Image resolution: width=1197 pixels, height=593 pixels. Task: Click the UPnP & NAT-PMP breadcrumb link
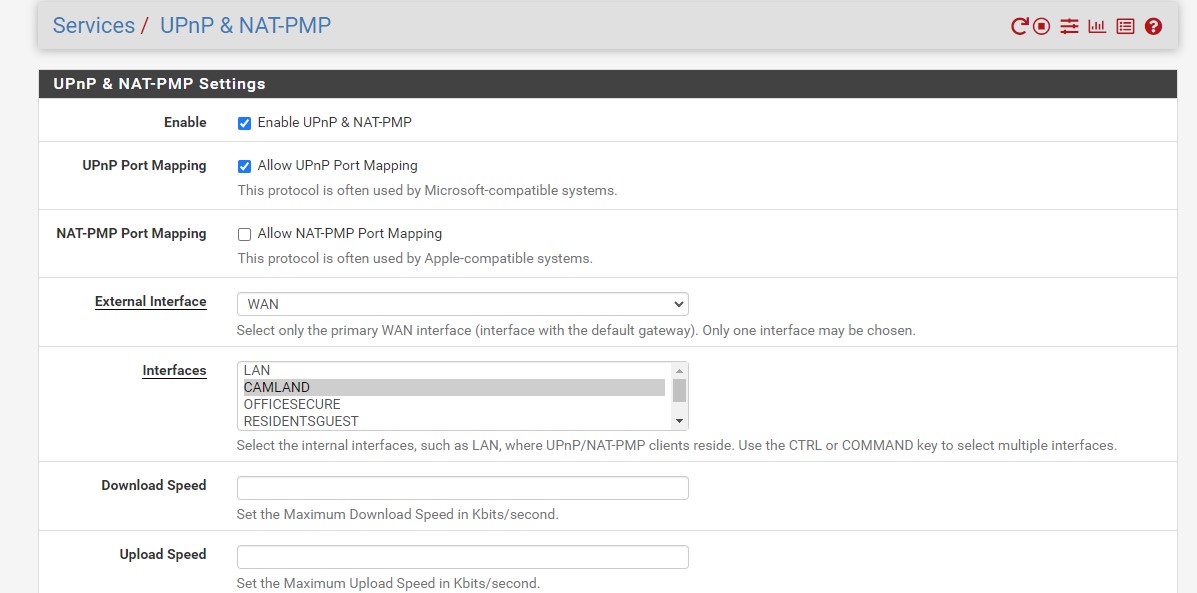click(x=245, y=25)
